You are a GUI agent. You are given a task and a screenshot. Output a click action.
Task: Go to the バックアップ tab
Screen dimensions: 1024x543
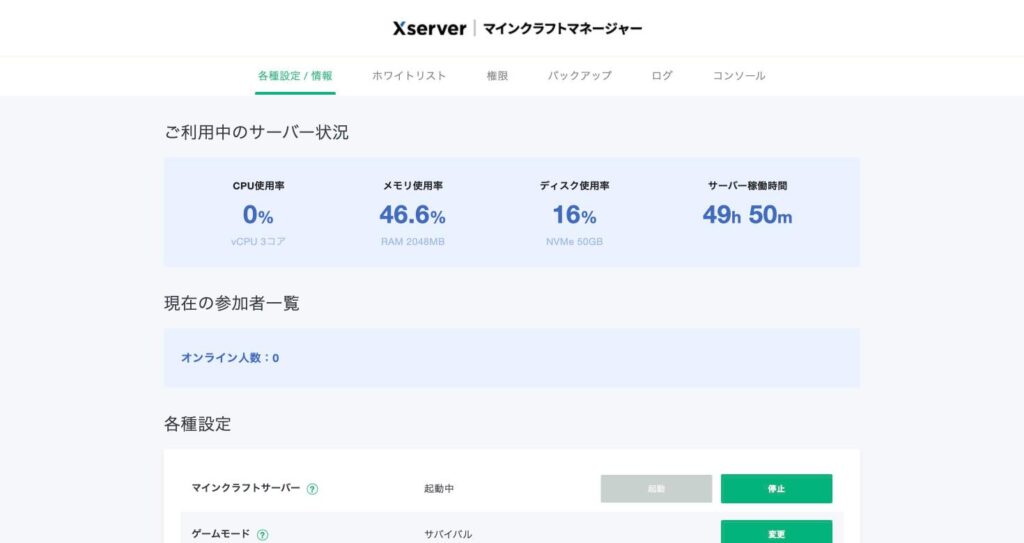pos(579,76)
